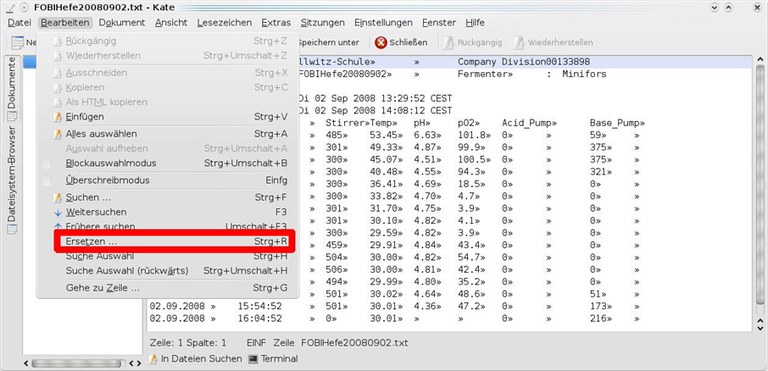Open the Lesezeichen menu

pyautogui.click(x=224, y=23)
